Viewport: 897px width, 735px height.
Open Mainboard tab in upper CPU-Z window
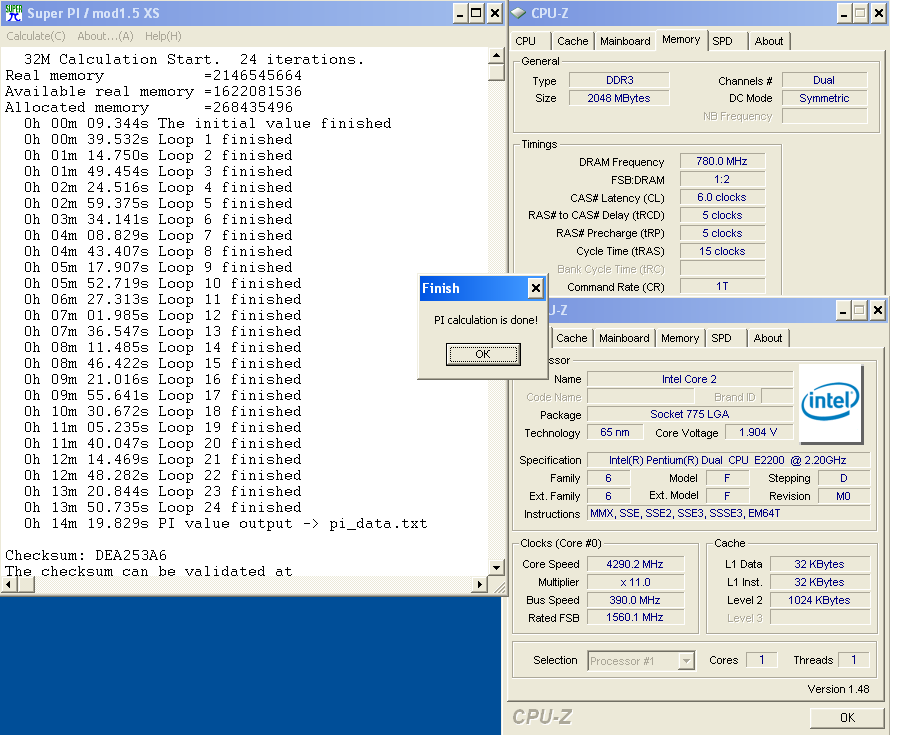[625, 41]
